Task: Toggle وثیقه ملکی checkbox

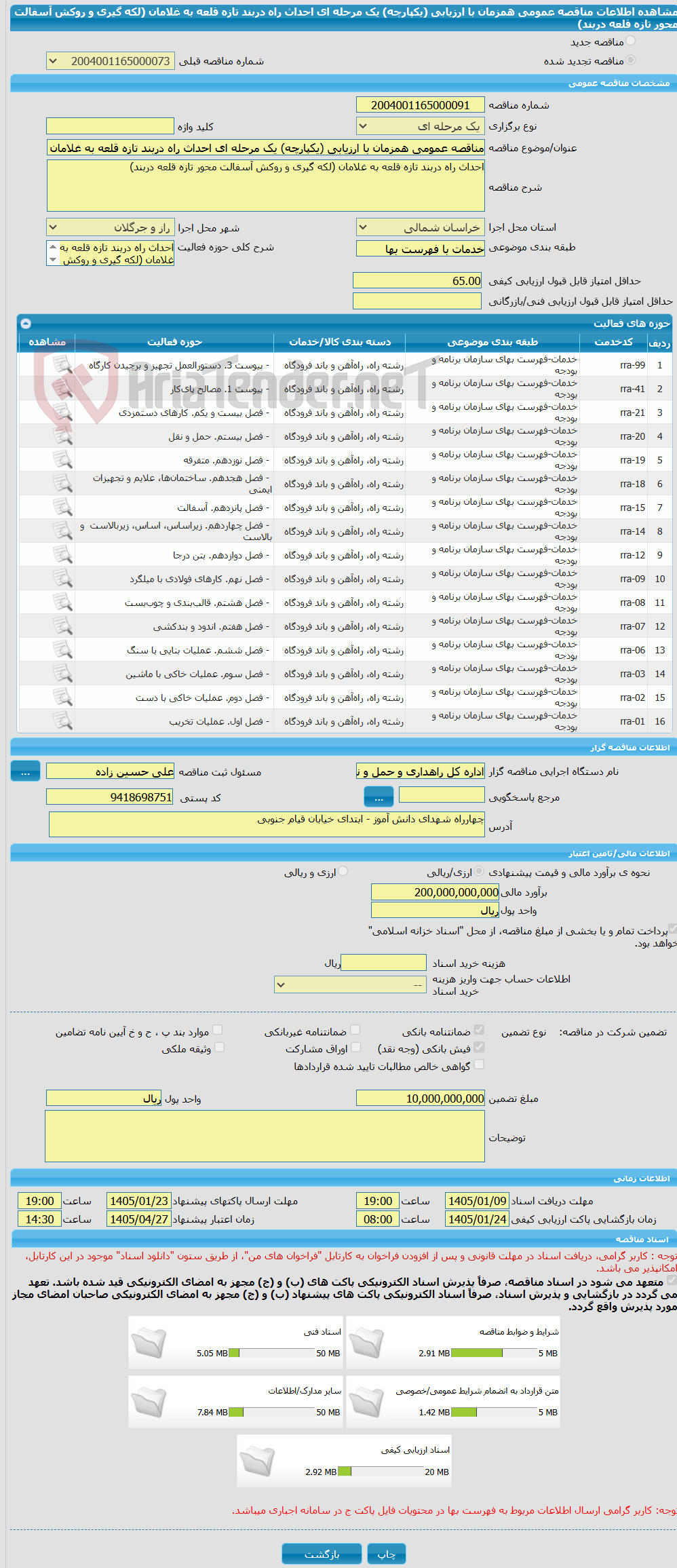Action: click(219, 1047)
